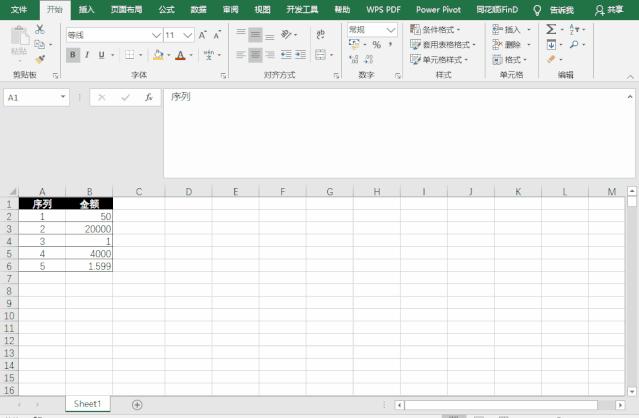Increase font size with large A
639x418 pixels.
tap(203, 35)
